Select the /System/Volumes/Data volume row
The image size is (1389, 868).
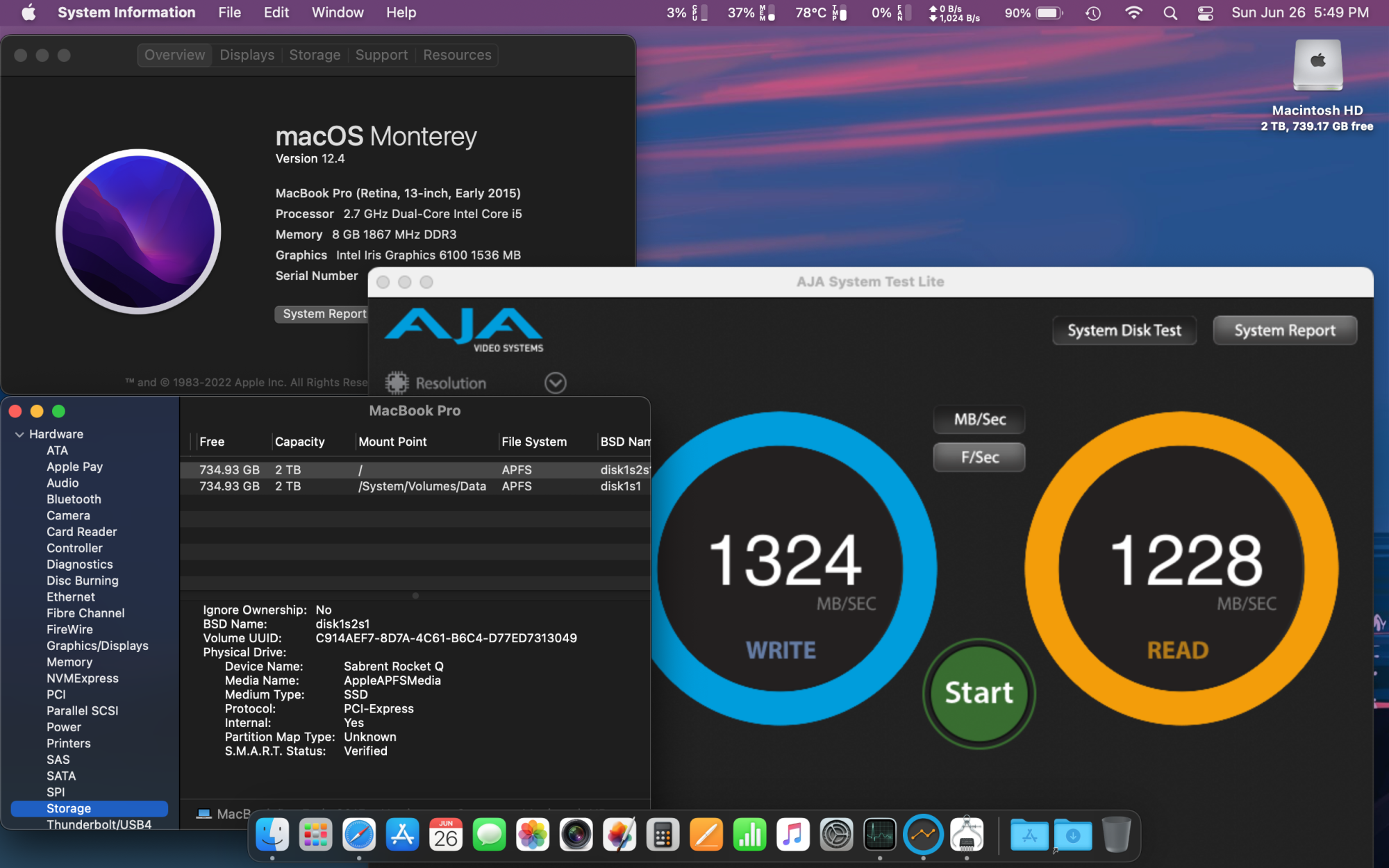tap(422, 486)
